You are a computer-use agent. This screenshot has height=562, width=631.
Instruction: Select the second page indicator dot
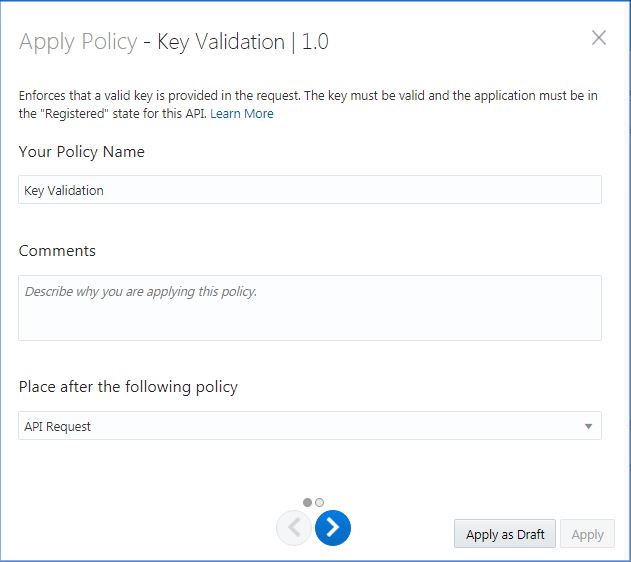pos(319,502)
